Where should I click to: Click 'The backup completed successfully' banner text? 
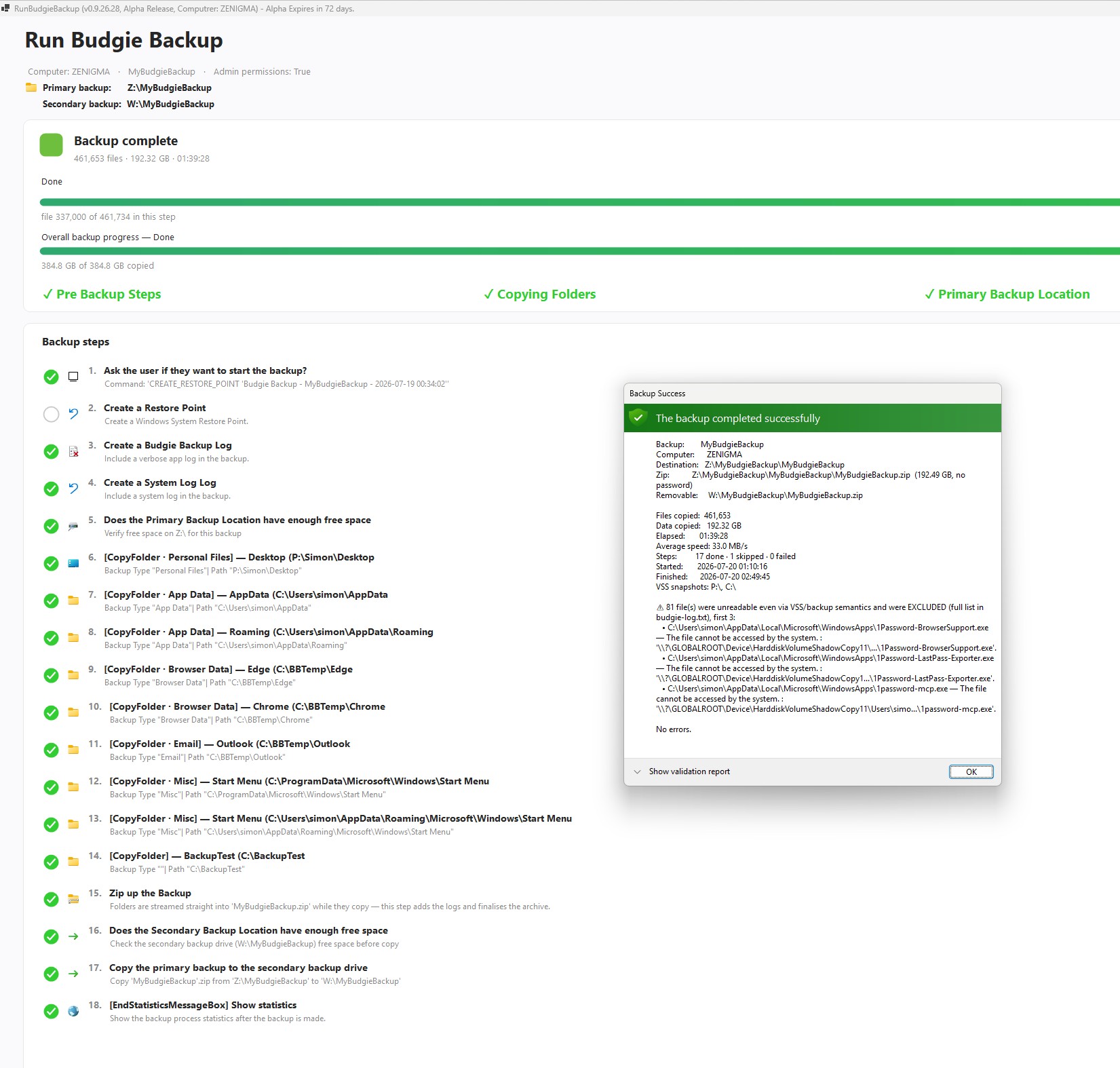pyautogui.click(x=738, y=418)
